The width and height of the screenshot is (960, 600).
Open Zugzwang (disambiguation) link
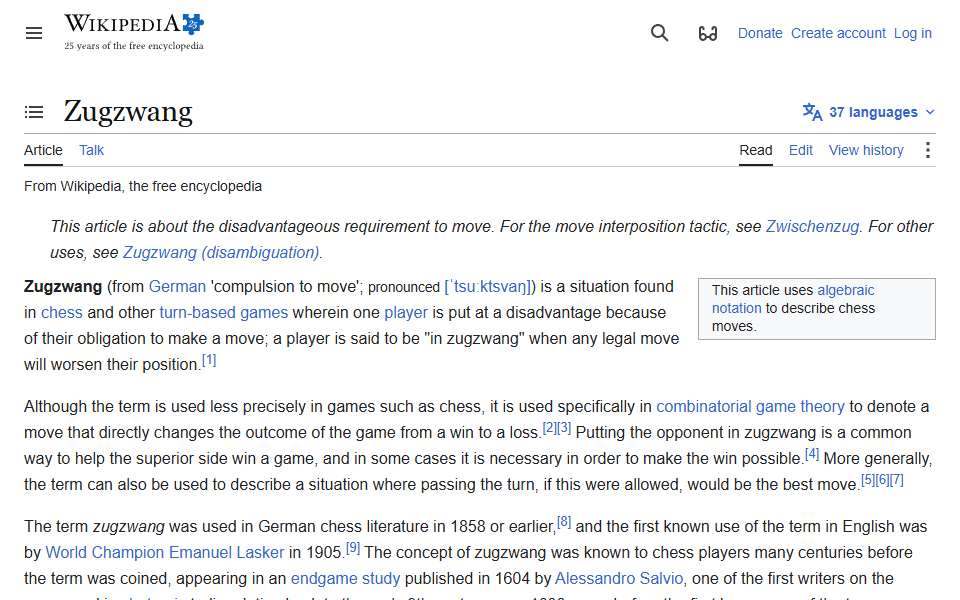tap(221, 252)
